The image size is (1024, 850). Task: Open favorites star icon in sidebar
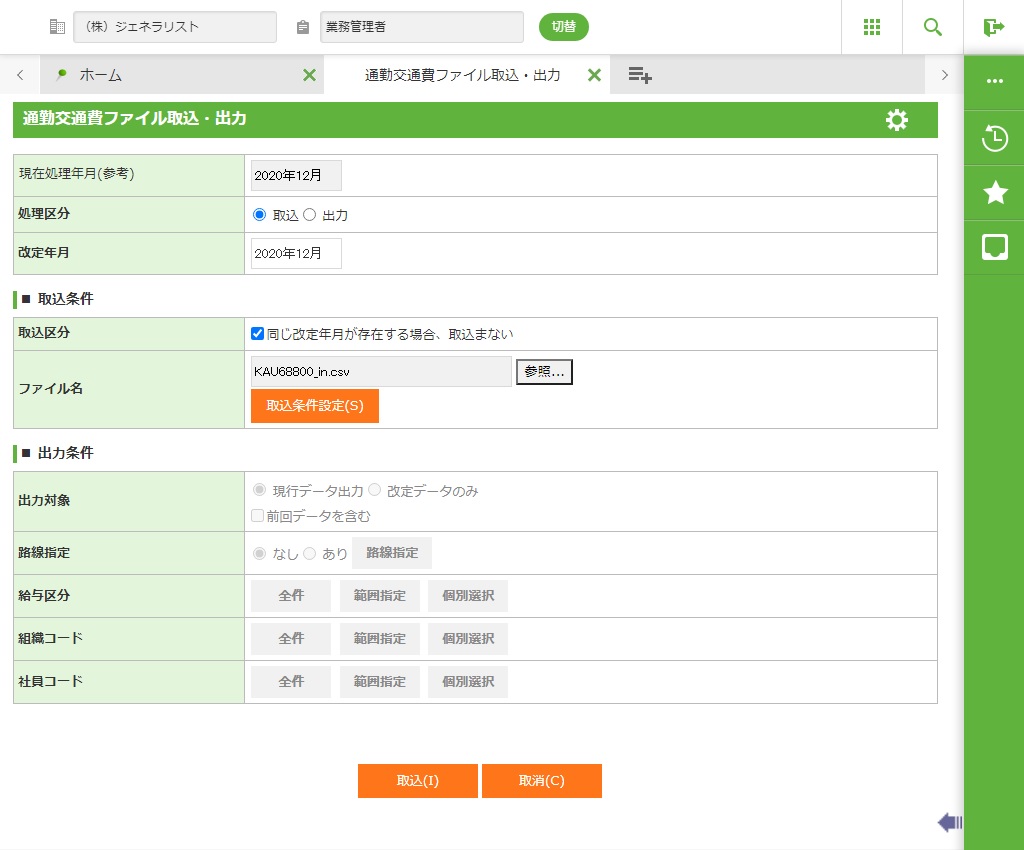(995, 193)
